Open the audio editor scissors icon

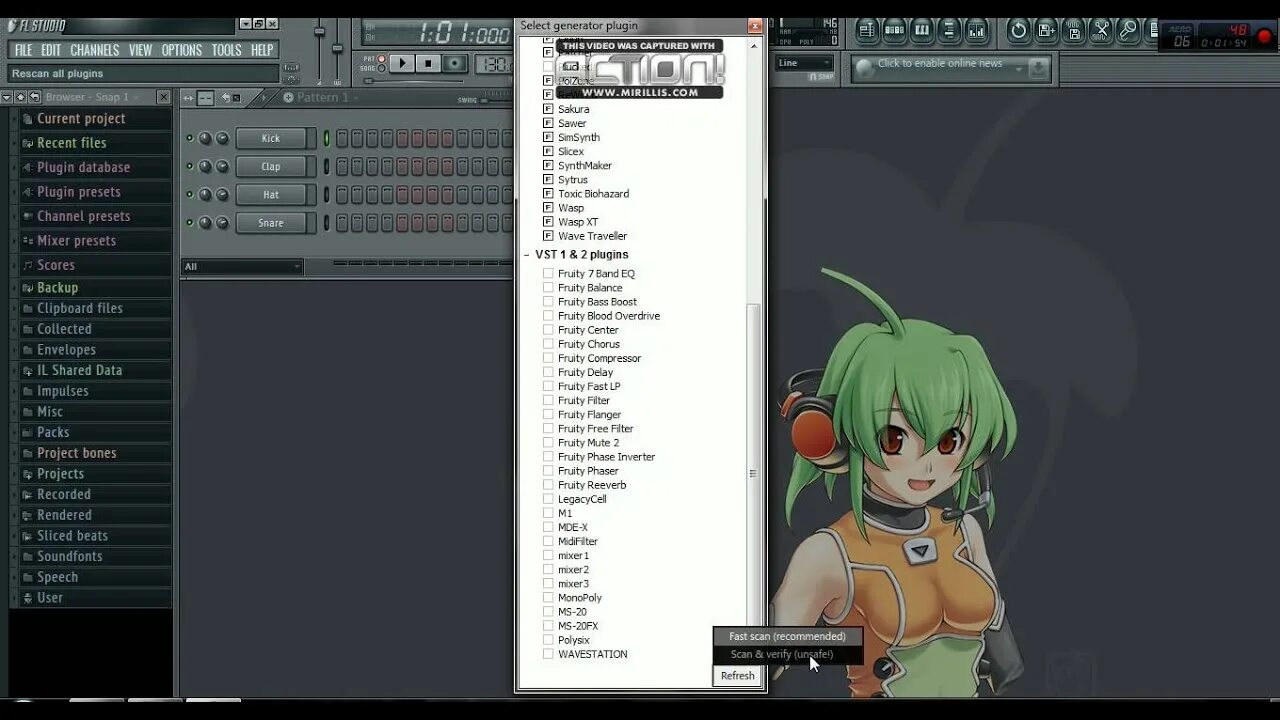[1101, 30]
